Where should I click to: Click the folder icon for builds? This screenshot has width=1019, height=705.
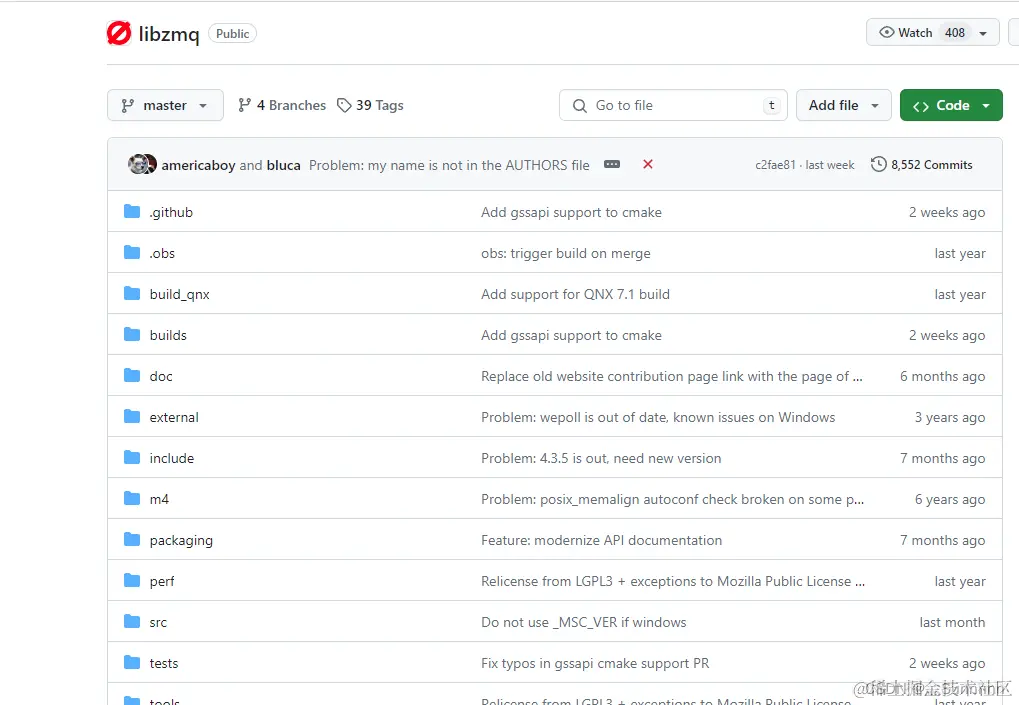pyautogui.click(x=132, y=335)
